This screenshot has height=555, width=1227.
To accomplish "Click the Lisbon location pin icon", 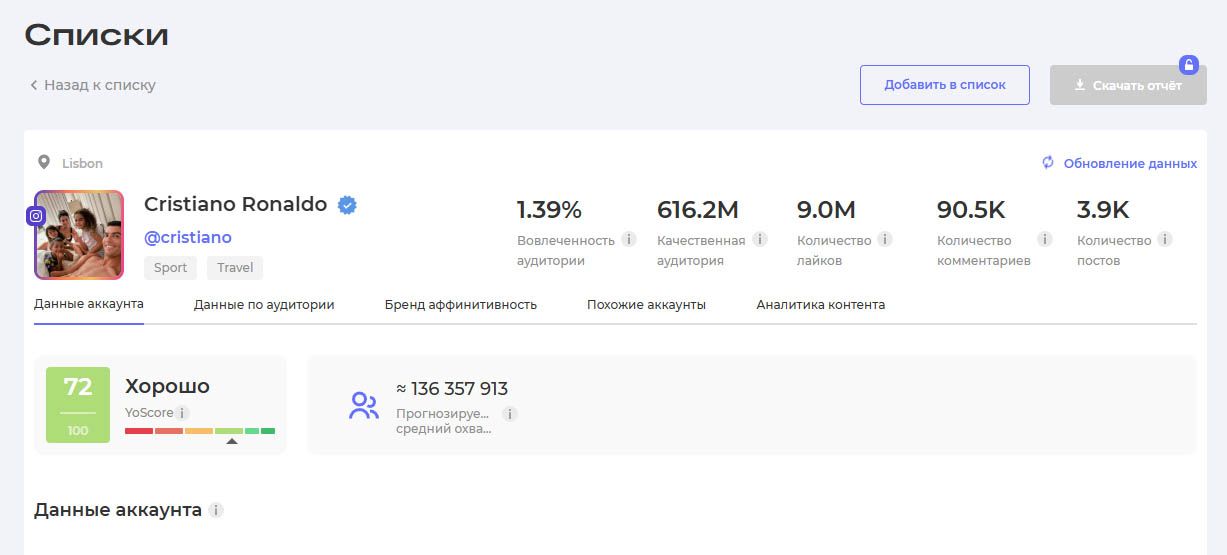I will pyautogui.click(x=44, y=162).
